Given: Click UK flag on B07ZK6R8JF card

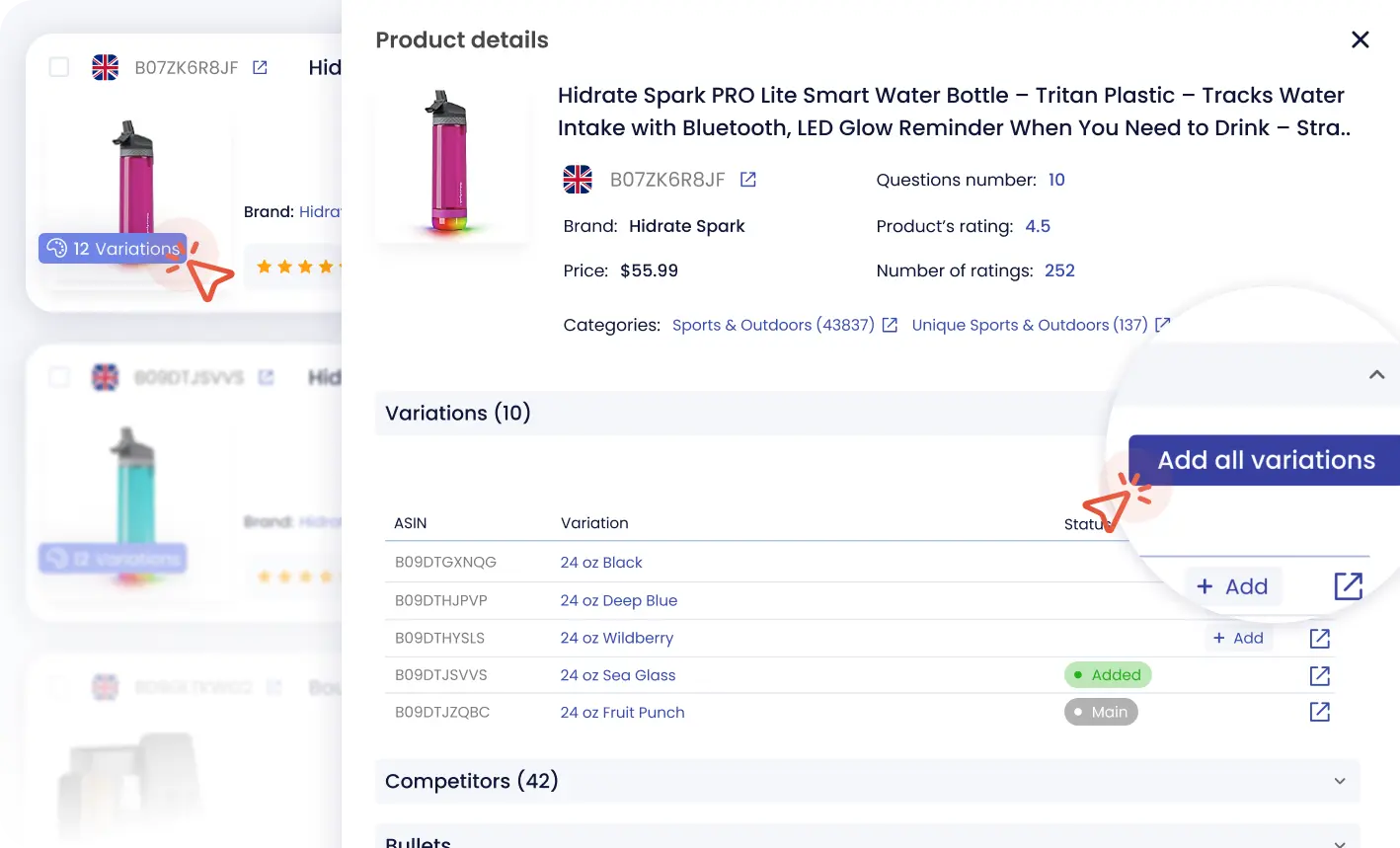Looking at the screenshot, I should coord(105,67).
